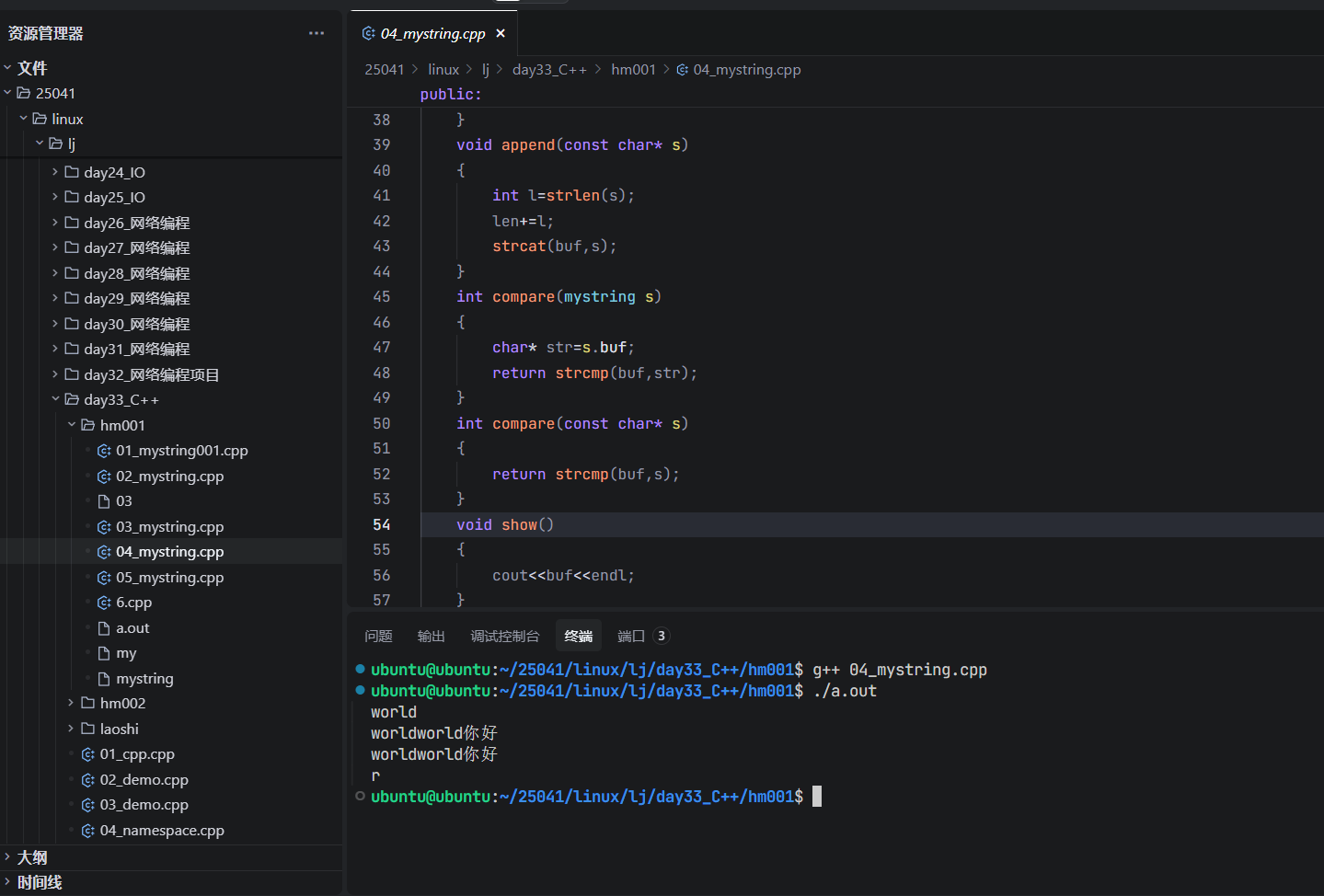Click breadcrumb item lj
Viewport: 1324px width, 896px height.
coord(486,70)
